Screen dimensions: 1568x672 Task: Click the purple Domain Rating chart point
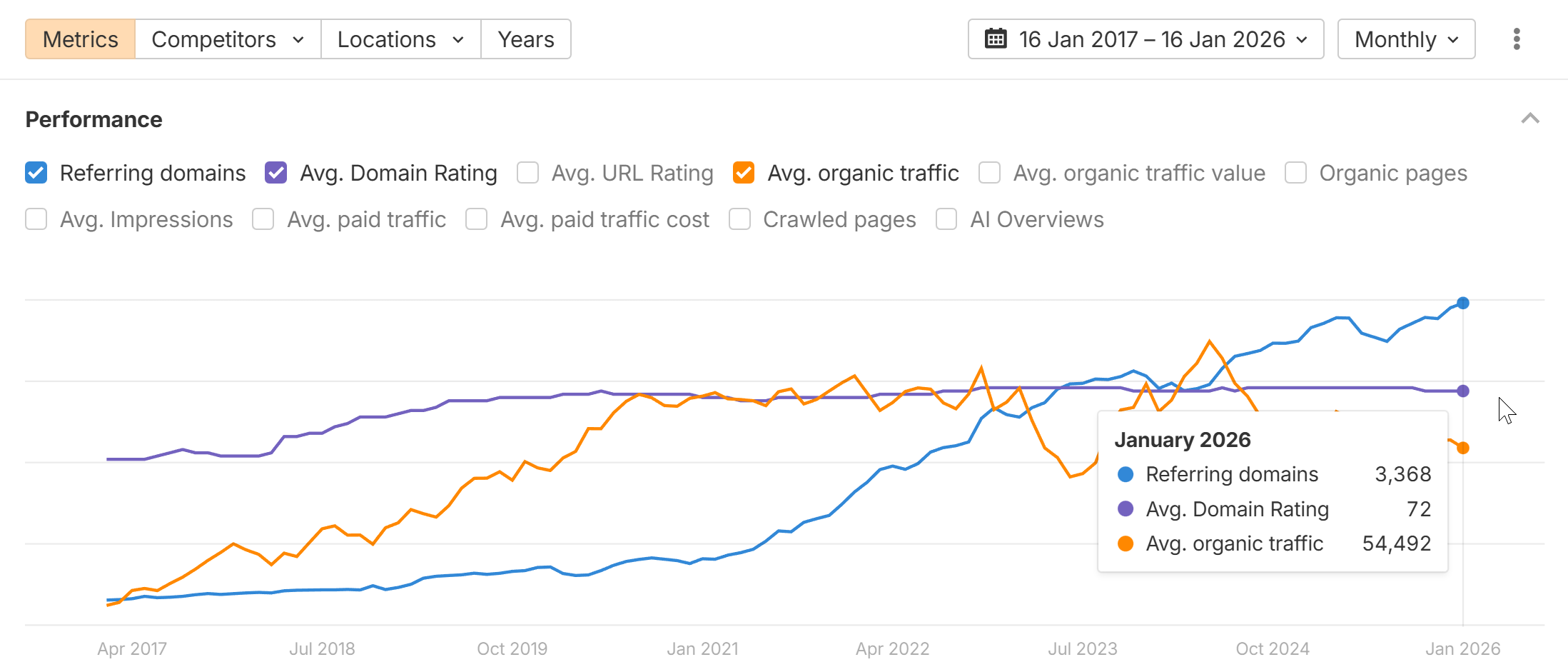point(1463,391)
